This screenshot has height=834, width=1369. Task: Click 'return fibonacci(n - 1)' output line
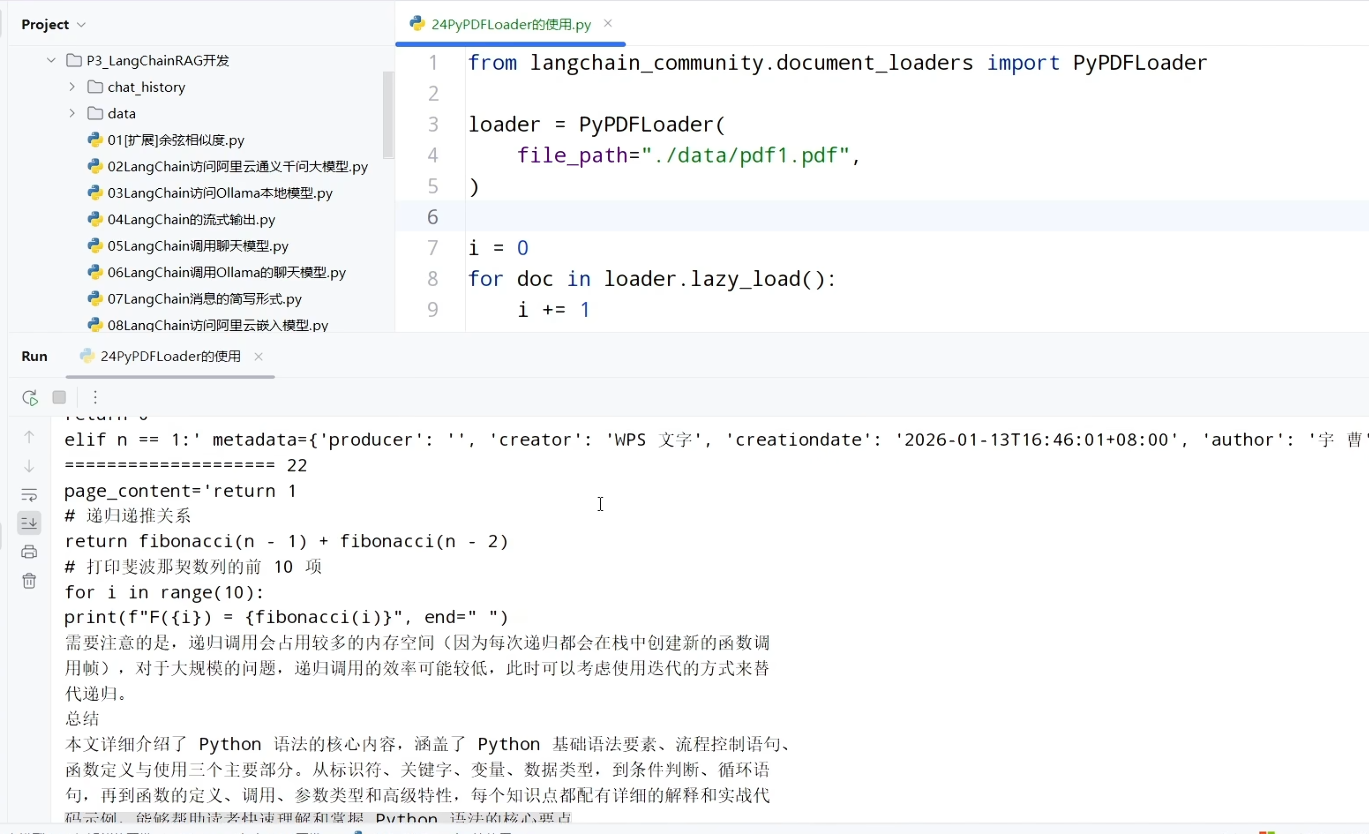287,541
